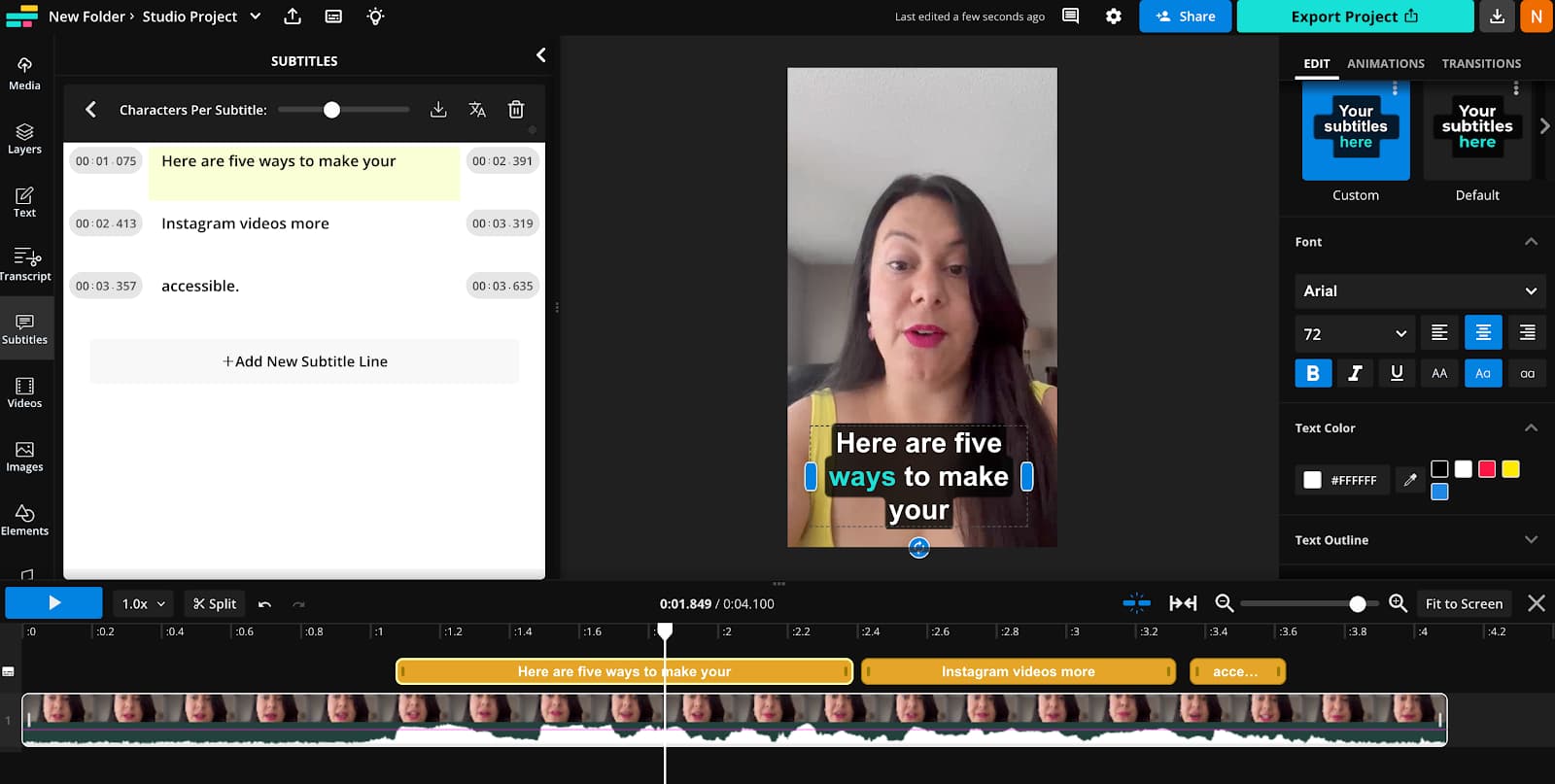Open the playback speed 1.0x dropdown
Image resolution: width=1555 pixels, height=784 pixels.
point(143,603)
